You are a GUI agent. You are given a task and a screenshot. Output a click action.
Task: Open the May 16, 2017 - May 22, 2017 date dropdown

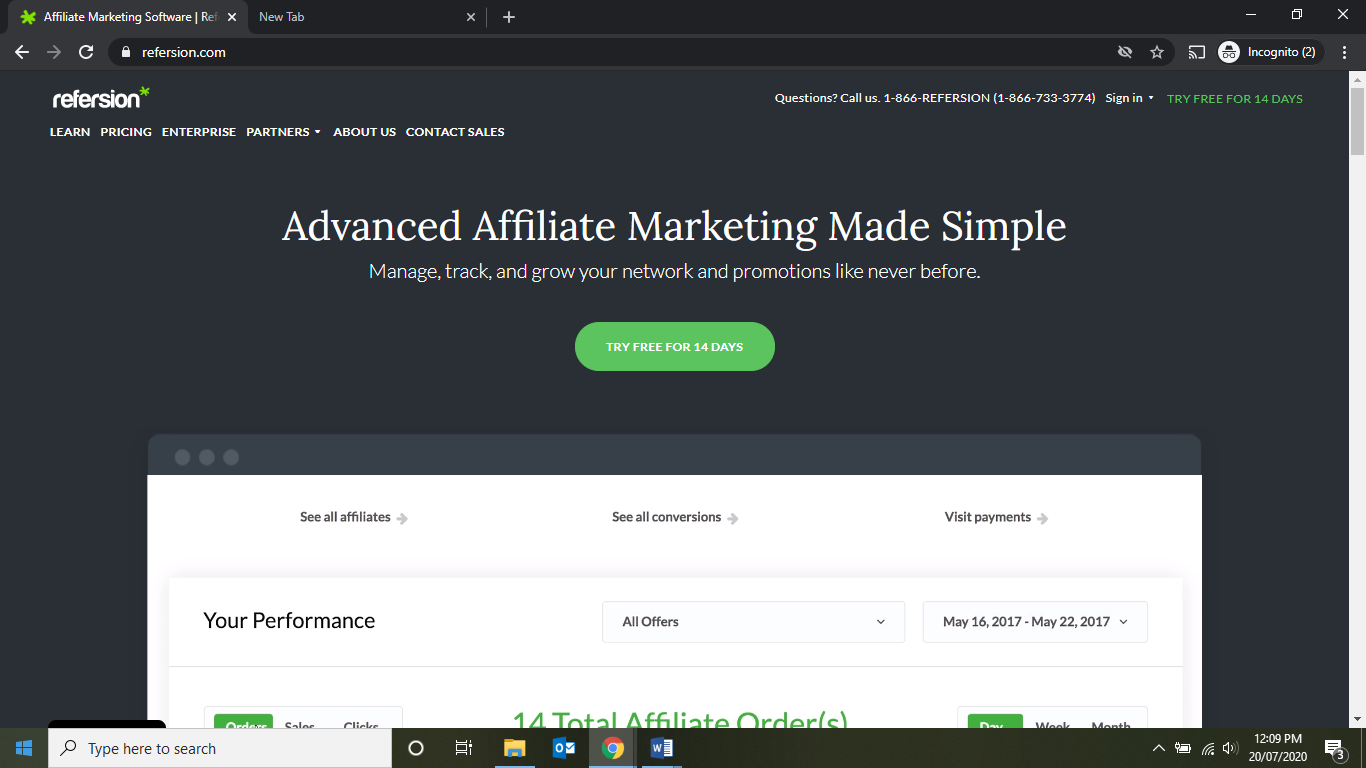point(1035,622)
